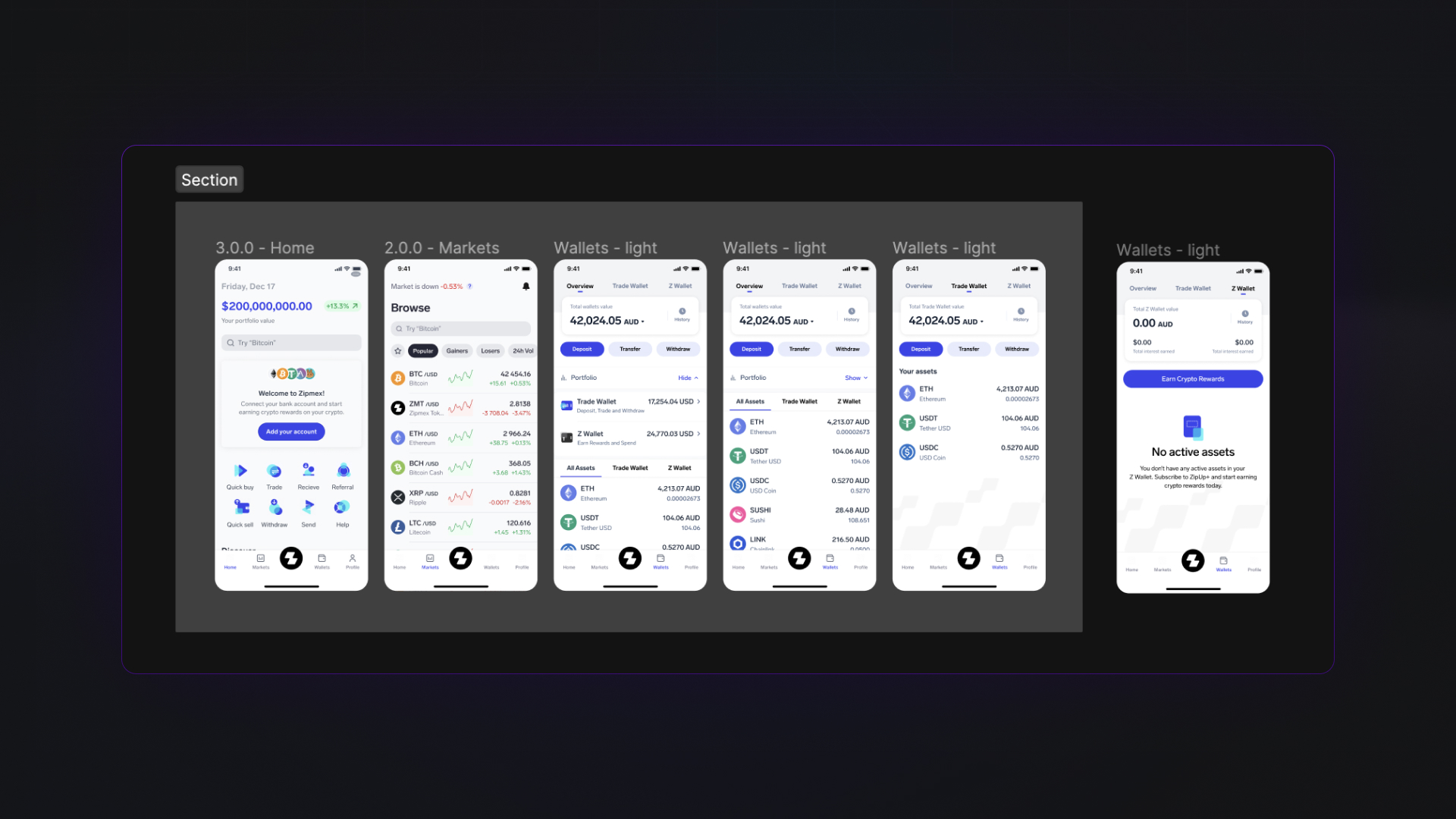Click Deposit button on Wallets light screen
This screenshot has width=1456, height=819.
tap(582, 348)
